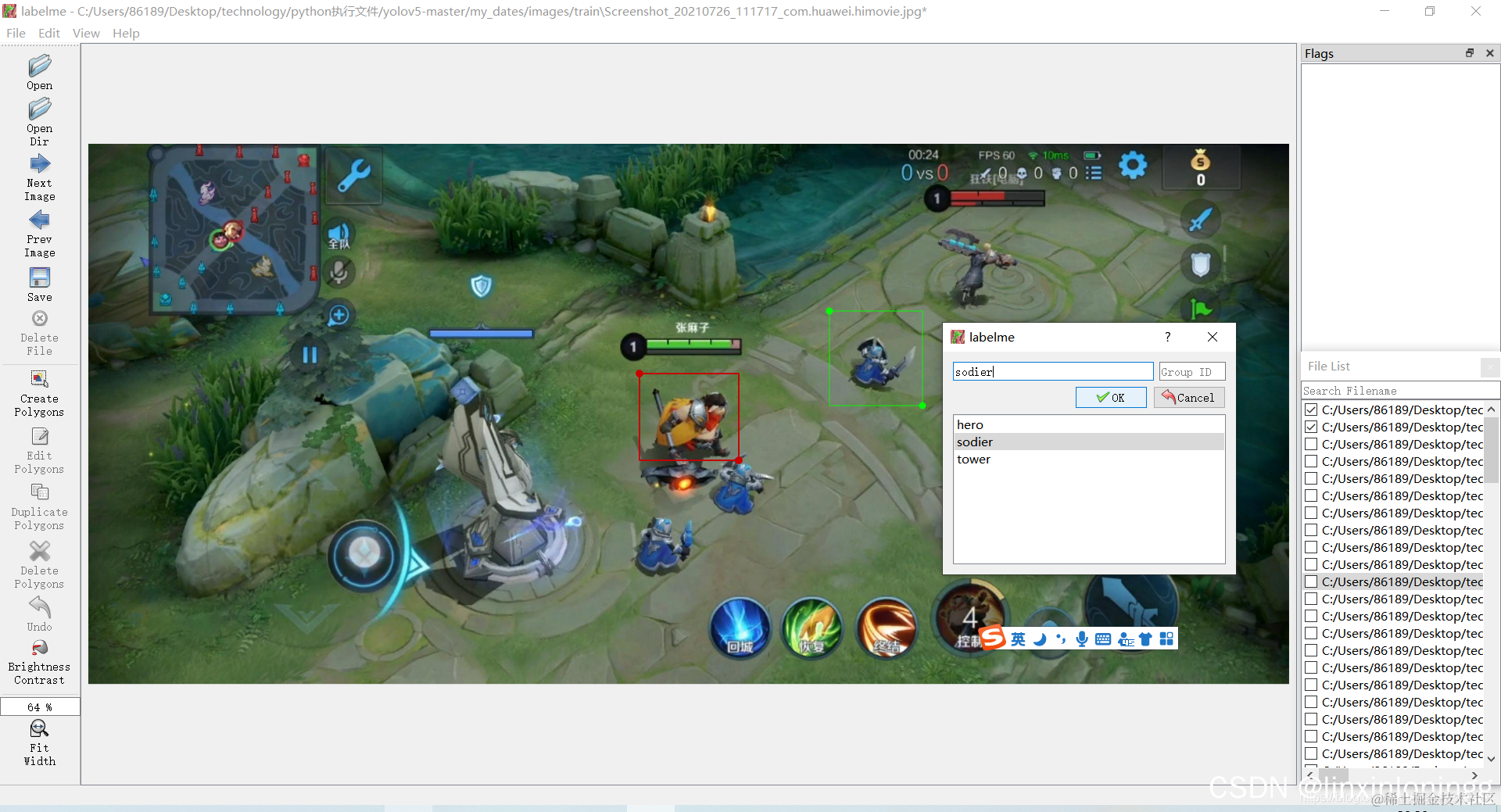Image resolution: width=1501 pixels, height=812 pixels.
Task: Open the Edit menu
Action: point(49,33)
